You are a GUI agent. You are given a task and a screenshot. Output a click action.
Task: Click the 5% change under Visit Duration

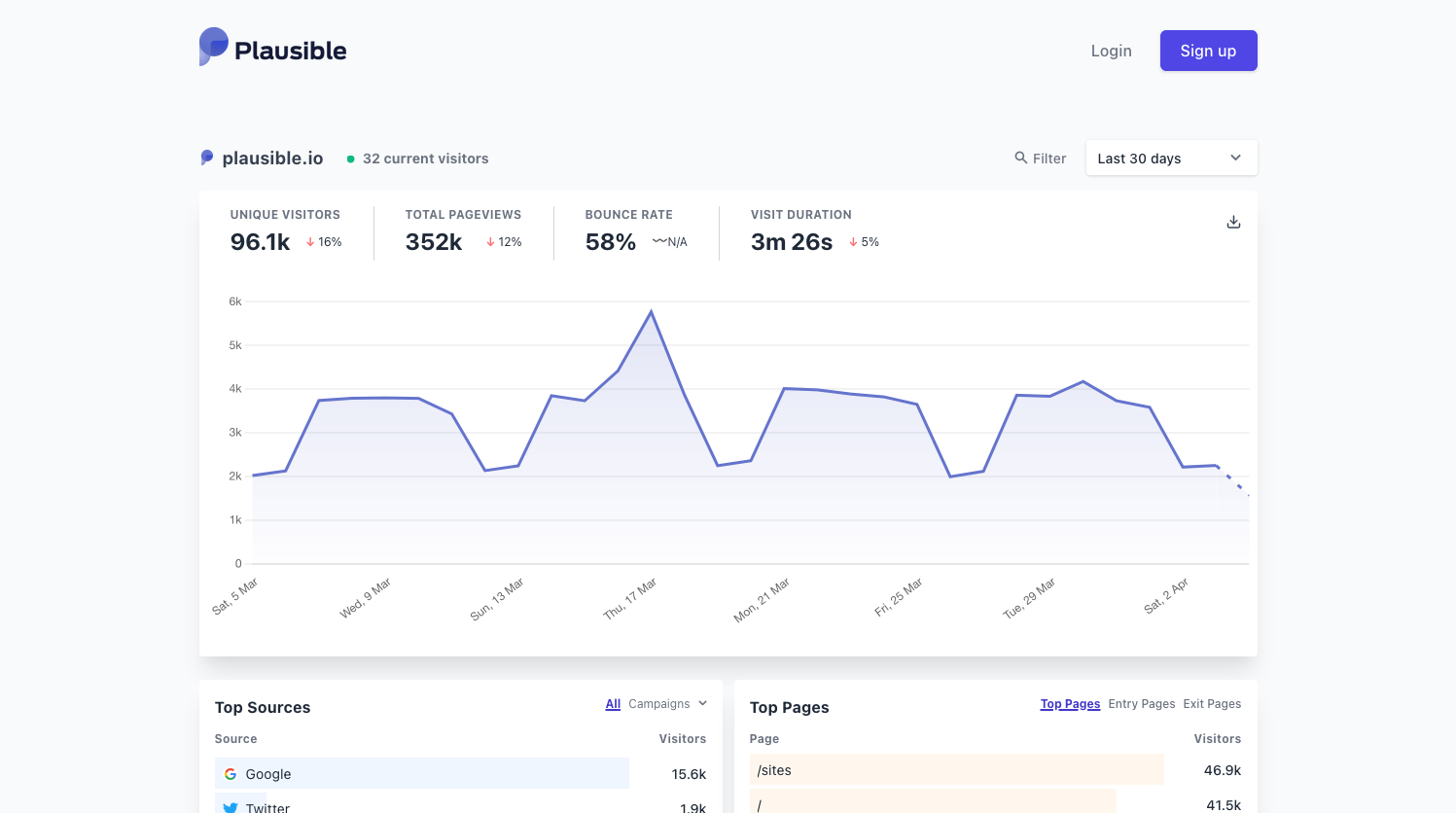click(865, 242)
